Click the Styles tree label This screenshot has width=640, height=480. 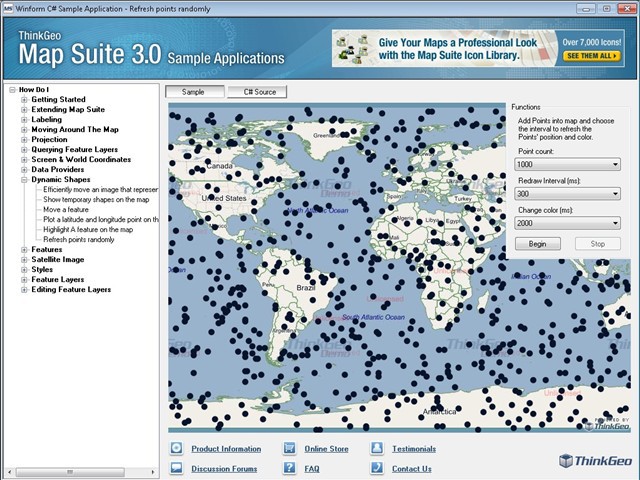point(42,269)
